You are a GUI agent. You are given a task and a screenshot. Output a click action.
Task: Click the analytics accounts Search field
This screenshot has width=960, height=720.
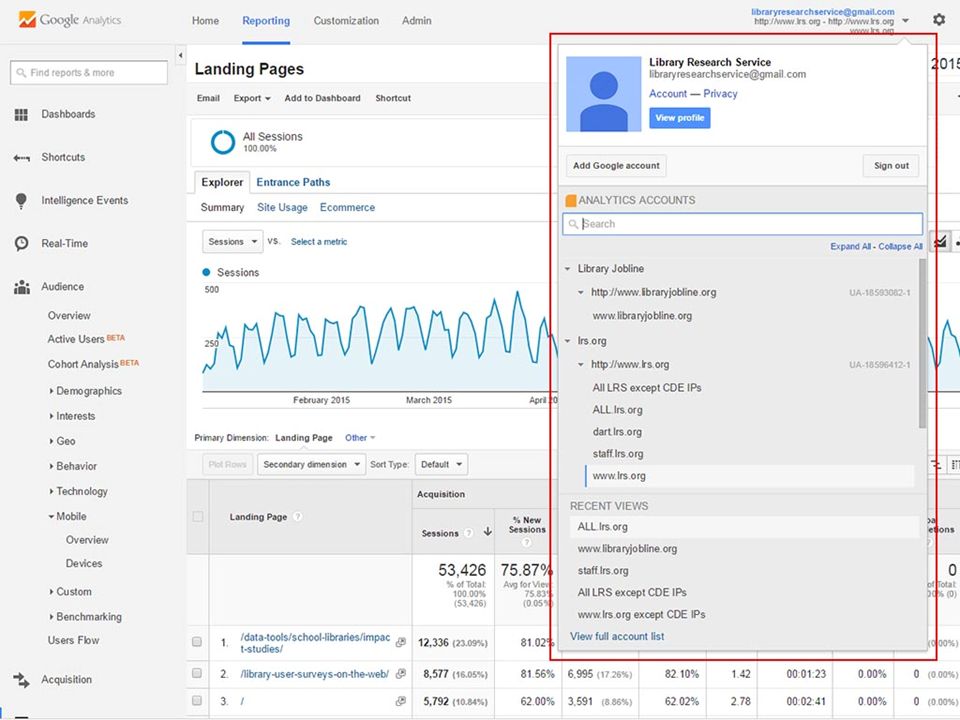(743, 224)
